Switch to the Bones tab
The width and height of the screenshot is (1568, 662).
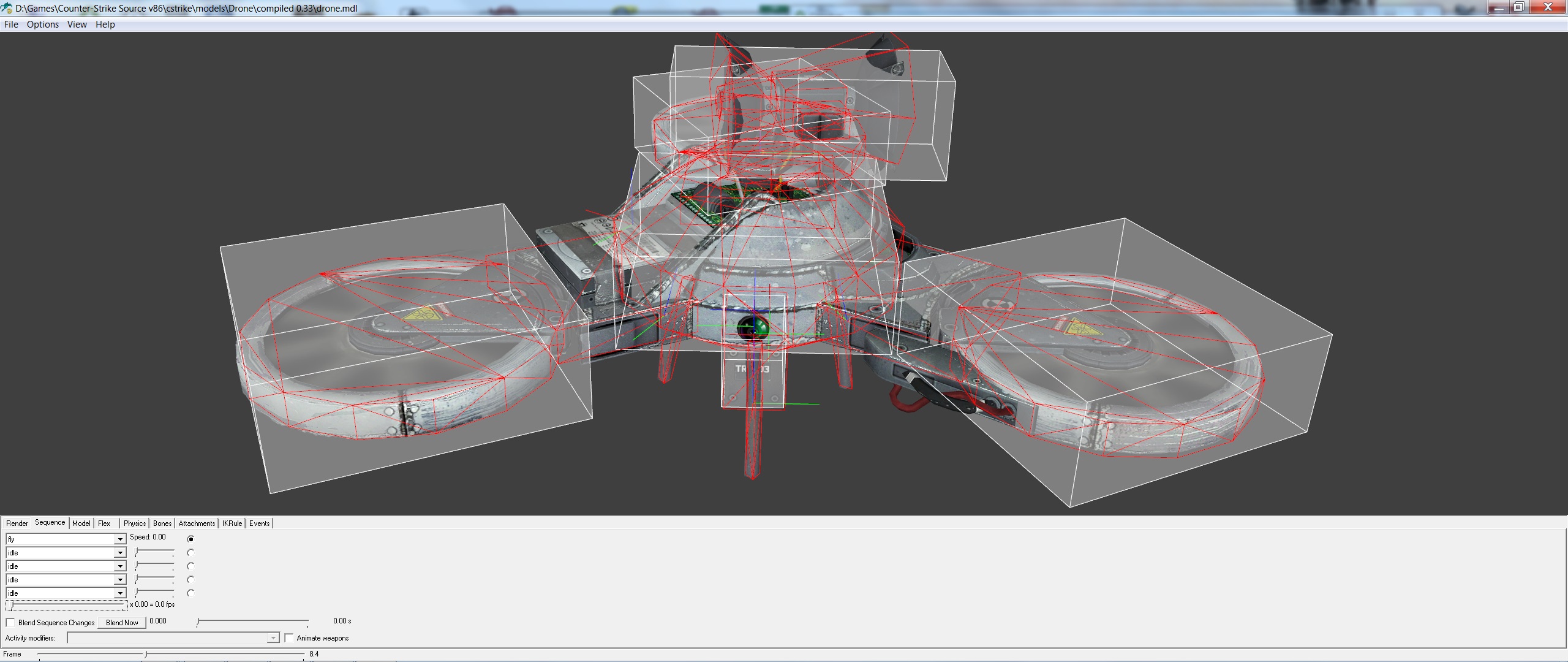(x=162, y=523)
